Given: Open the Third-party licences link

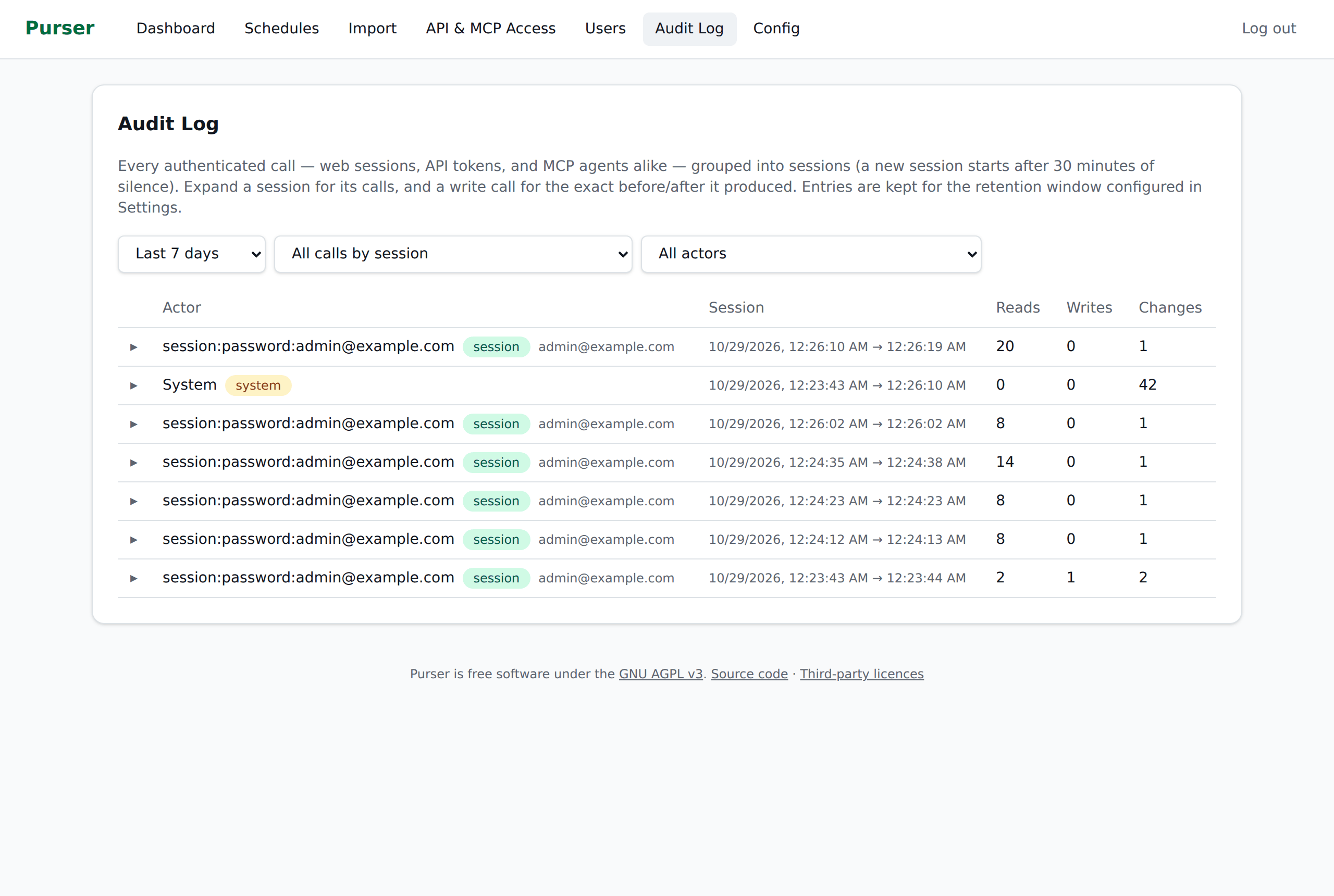Looking at the screenshot, I should coord(861,674).
